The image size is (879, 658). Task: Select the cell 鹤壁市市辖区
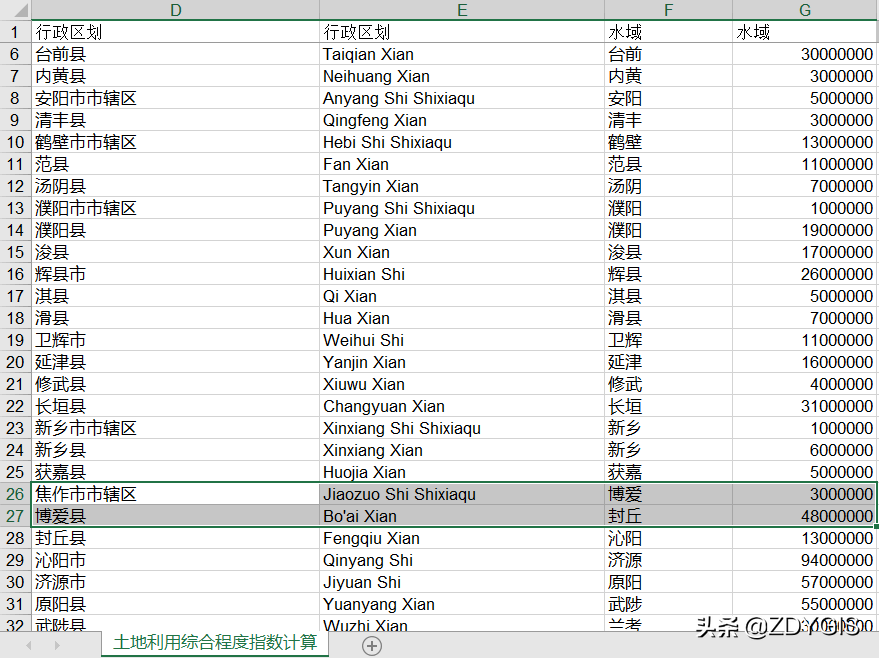click(x=175, y=142)
